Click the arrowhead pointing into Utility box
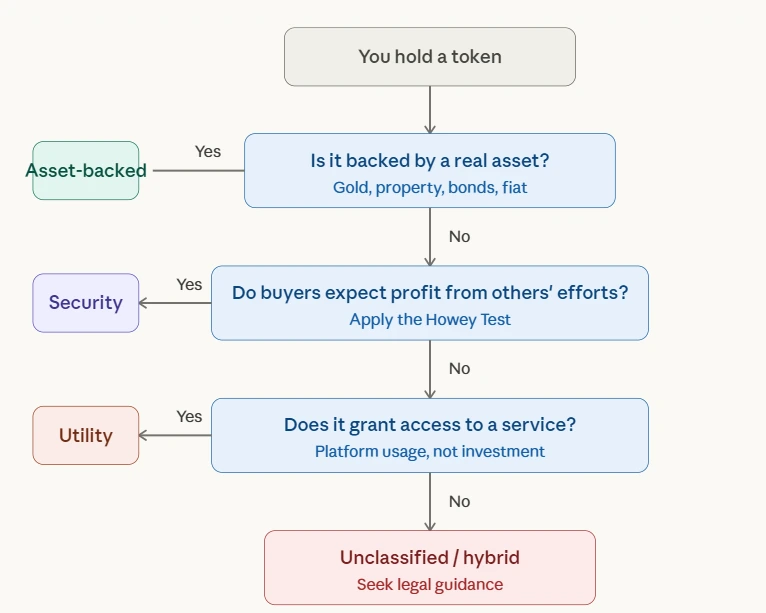 pyautogui.click(x=144, y=436)
